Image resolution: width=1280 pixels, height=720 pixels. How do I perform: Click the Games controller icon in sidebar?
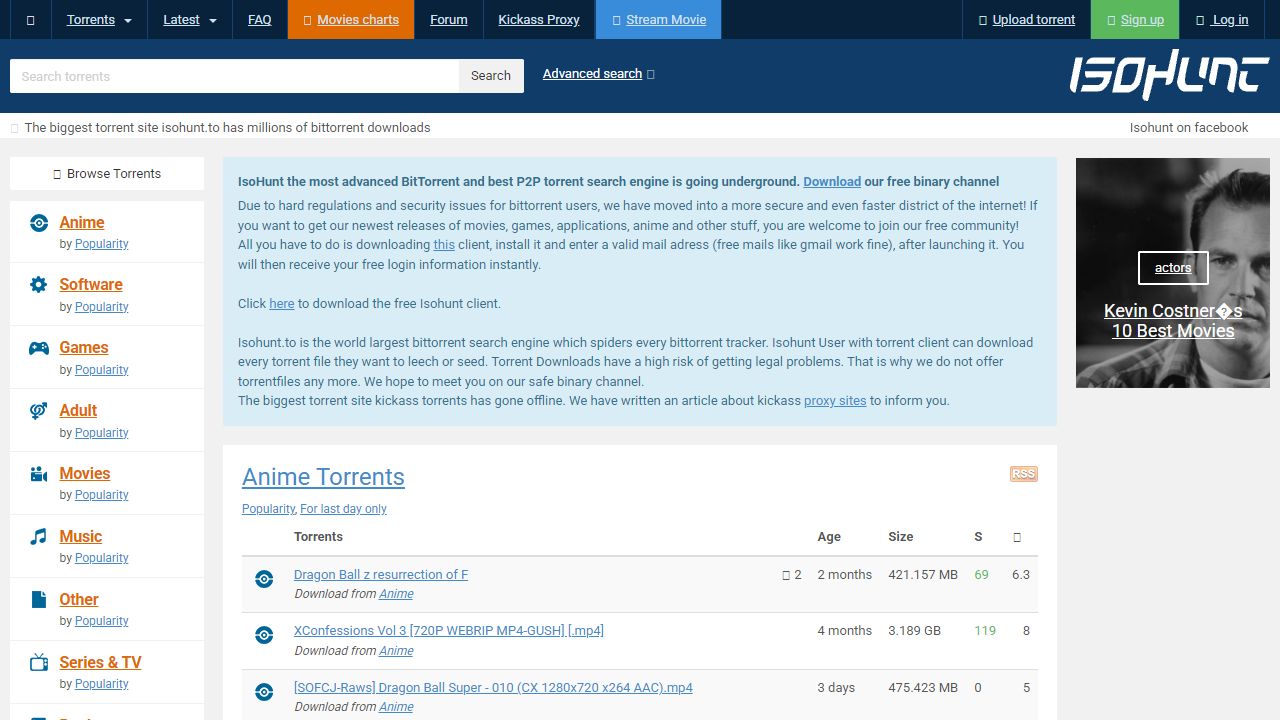[39, 348]
